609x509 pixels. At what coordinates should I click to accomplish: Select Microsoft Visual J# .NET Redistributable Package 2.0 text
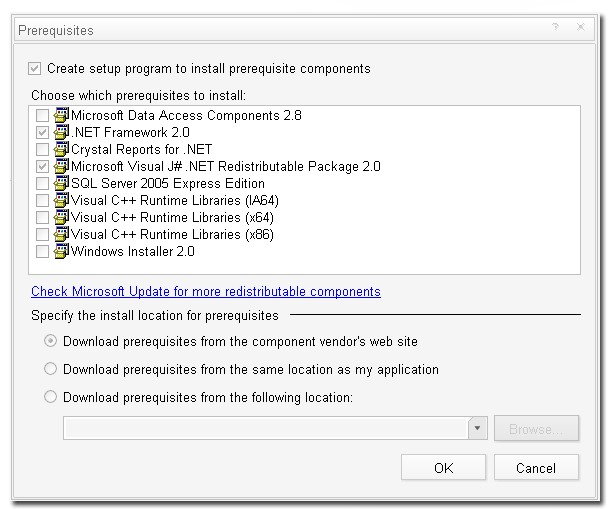[x=226, y=167]
